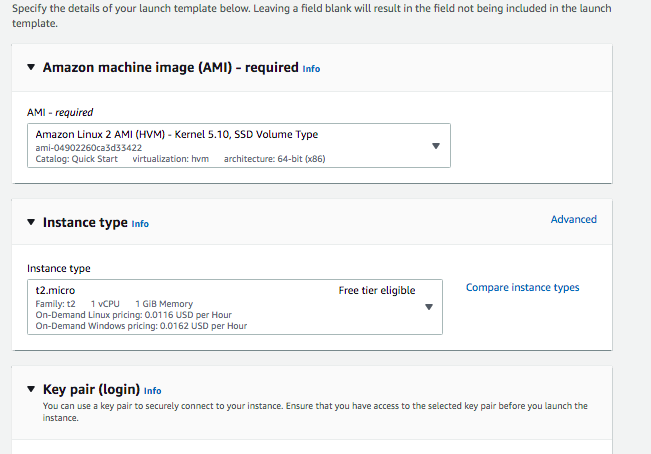
Task: Open Compare instance types link
Action: click(x=522, y=287)
